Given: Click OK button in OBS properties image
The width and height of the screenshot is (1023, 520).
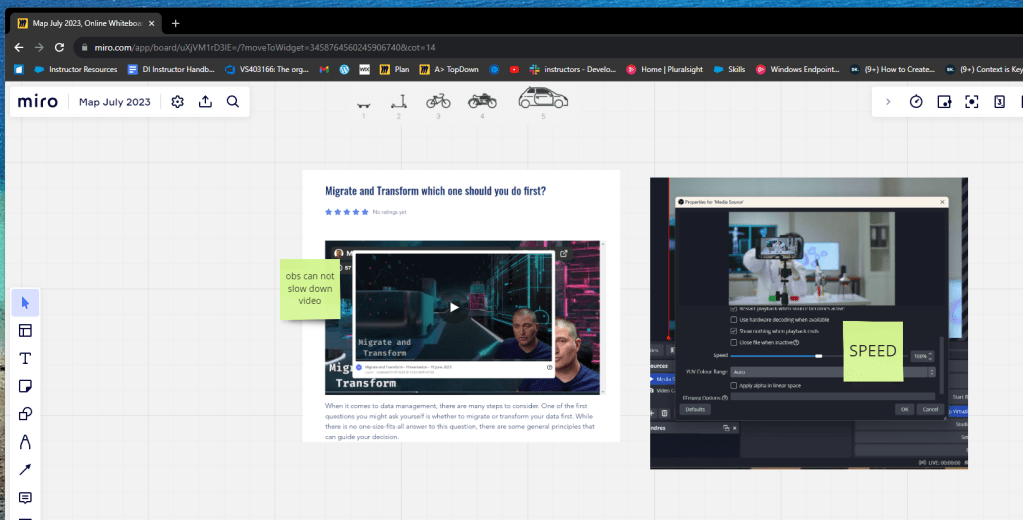Looking at the screenshot, I should (904, 409).
